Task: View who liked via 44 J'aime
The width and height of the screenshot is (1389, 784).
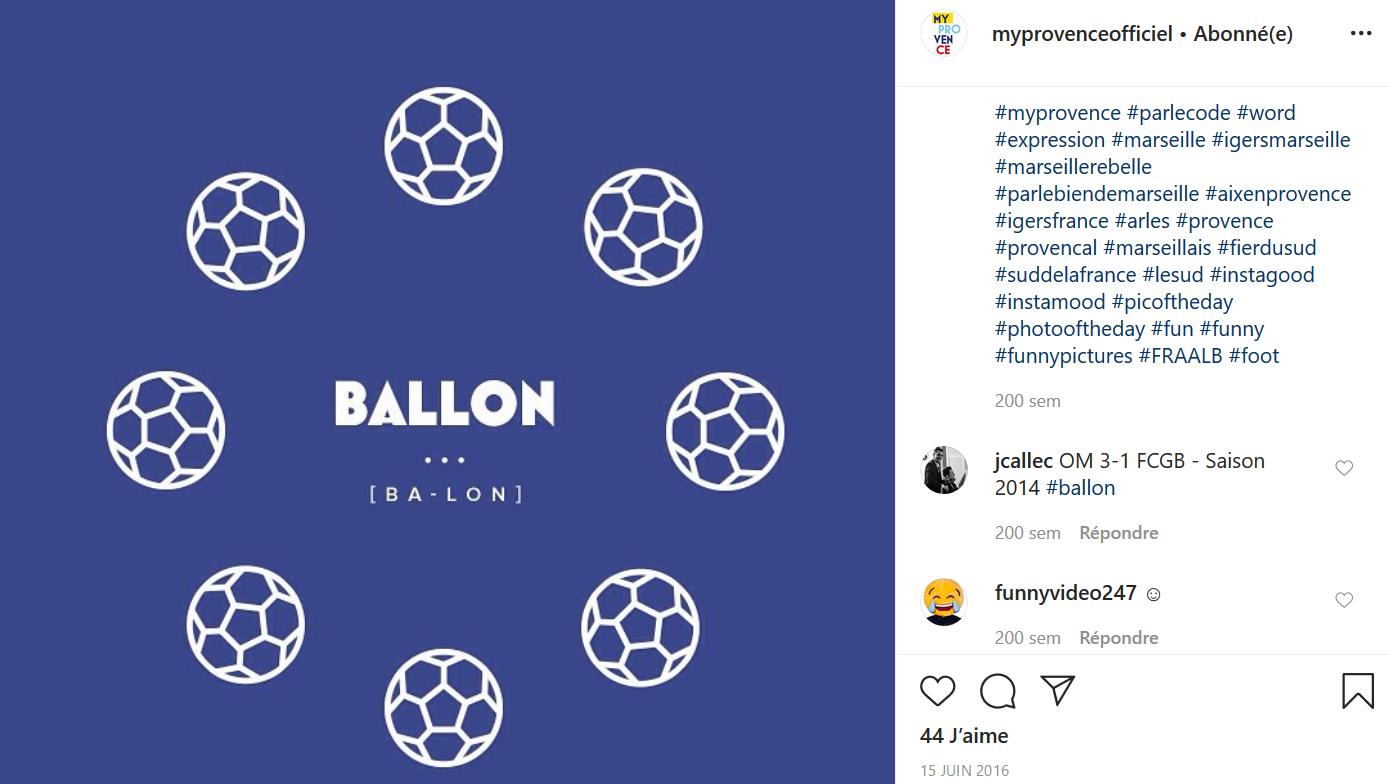Action: (x=963, y=735)
